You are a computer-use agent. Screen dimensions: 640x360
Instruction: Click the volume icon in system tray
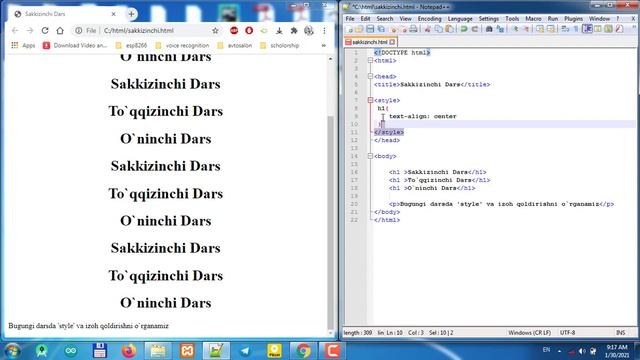tap(582, 351)
